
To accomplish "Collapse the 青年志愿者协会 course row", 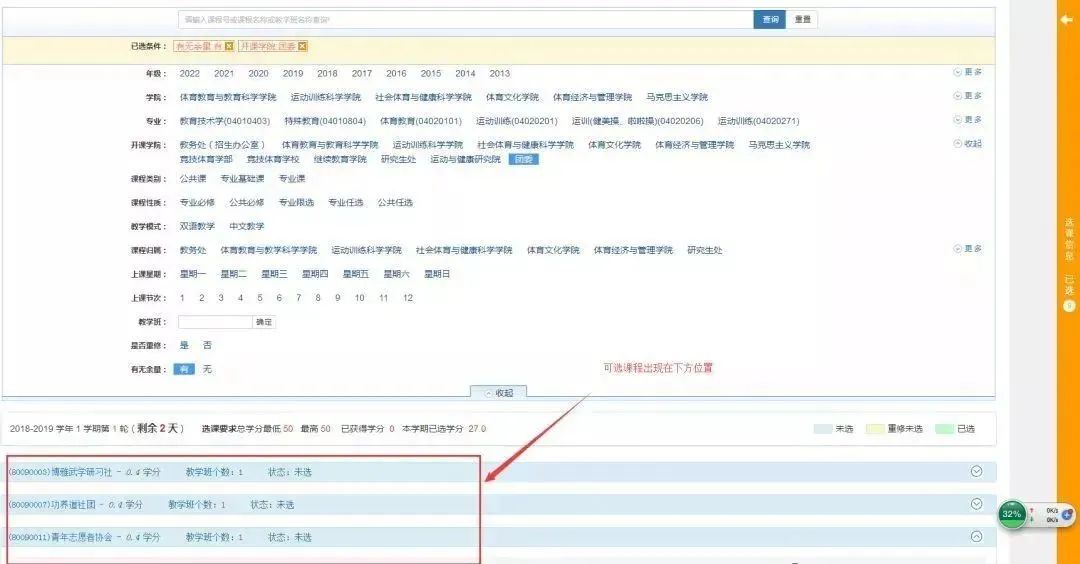I will [x=976, y=537].
